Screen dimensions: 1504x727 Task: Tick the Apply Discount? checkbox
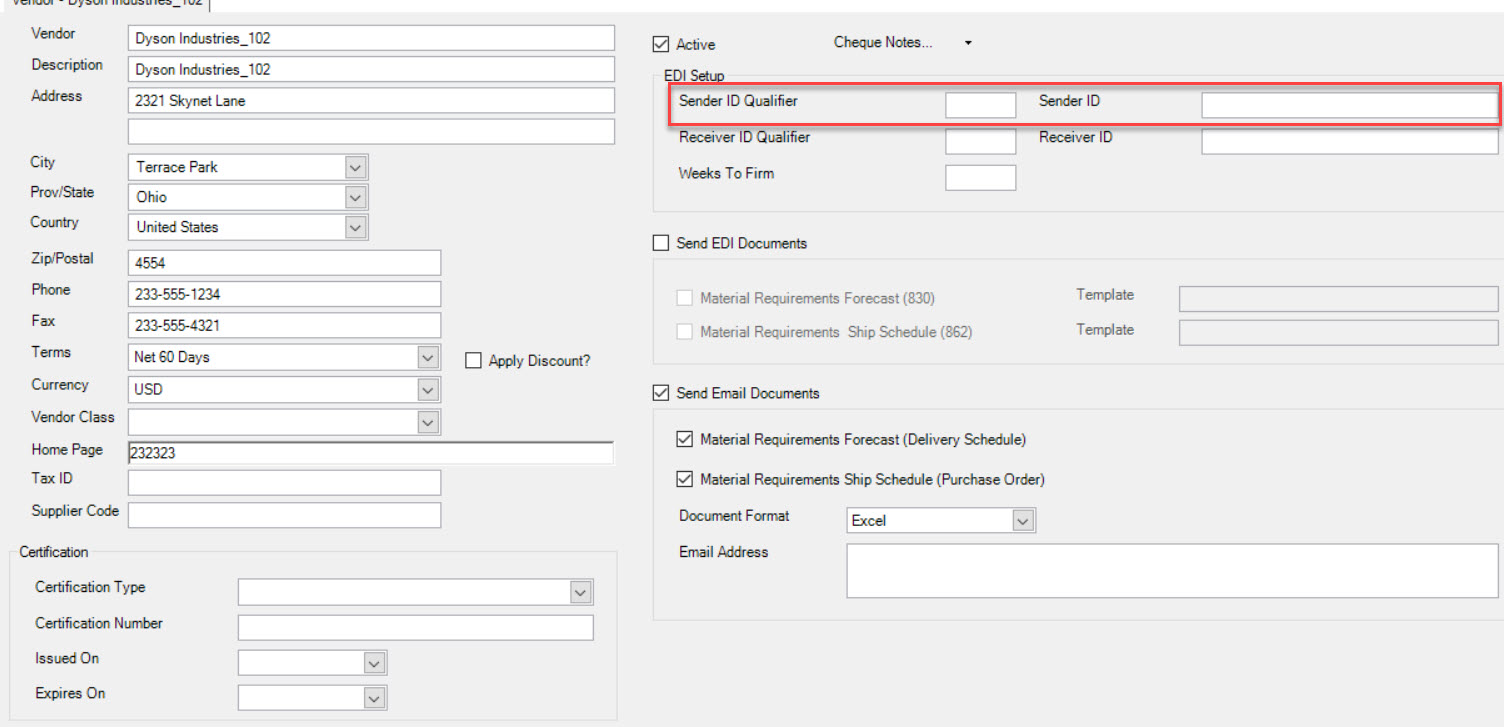click(x=474, y=361)
